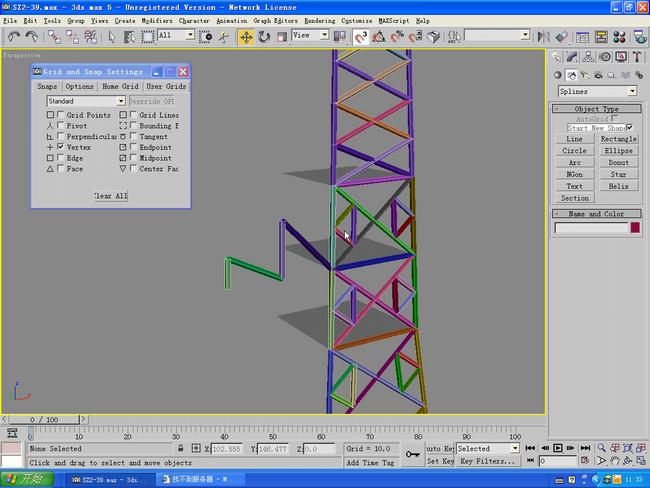Activate Select and Move tool
The width and height of the screenshot is (650, 488).
tap(246, 37)
